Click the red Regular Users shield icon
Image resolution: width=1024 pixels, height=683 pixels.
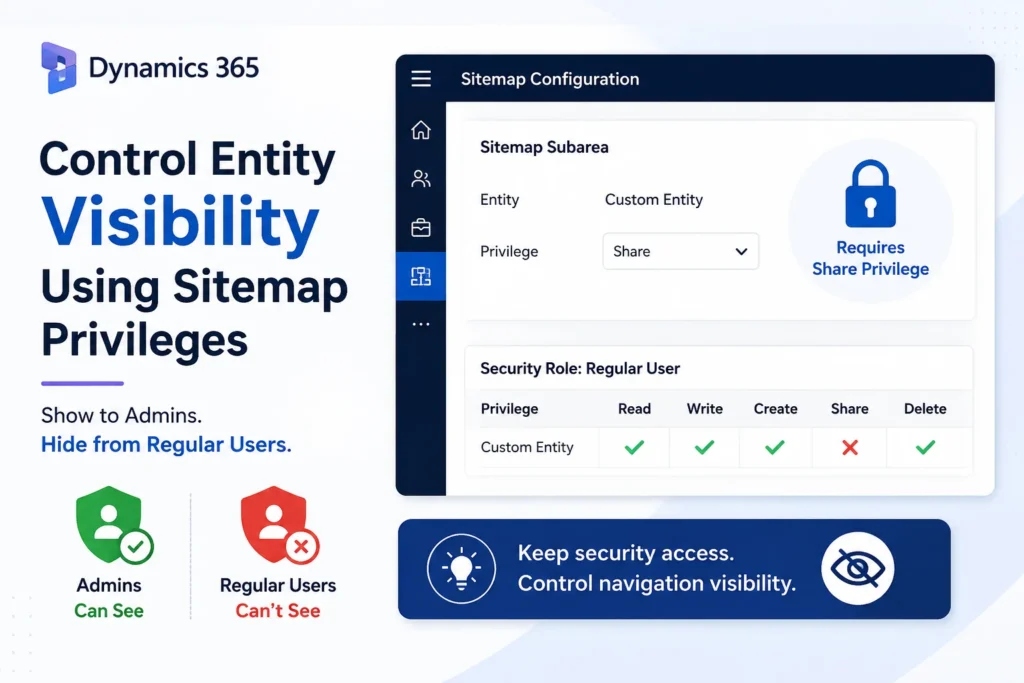point(279,525)
